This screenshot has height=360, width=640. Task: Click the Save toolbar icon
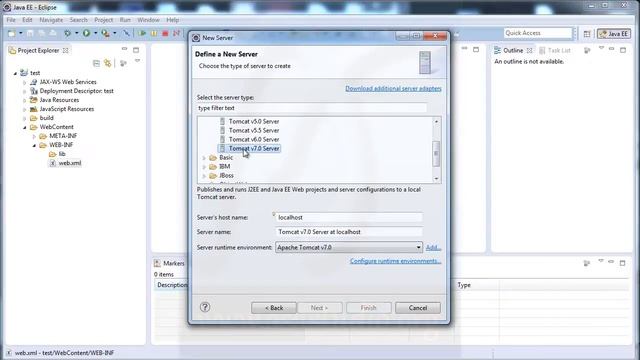[x=30, y=33]
